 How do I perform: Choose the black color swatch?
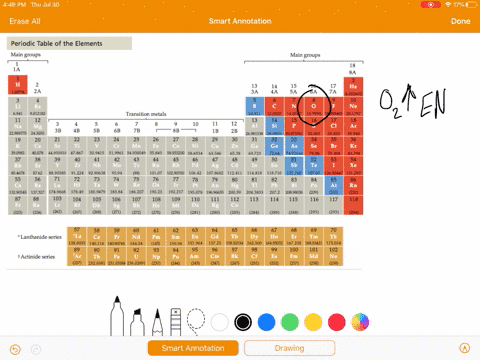(243, 322)
